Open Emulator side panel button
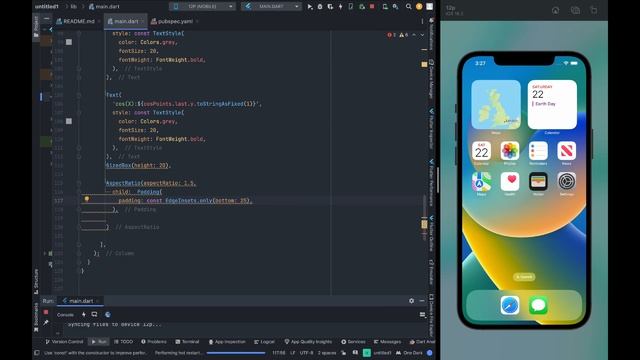This screenshot has width=640, height=360. pyautogui.click(x=431, y=271)
